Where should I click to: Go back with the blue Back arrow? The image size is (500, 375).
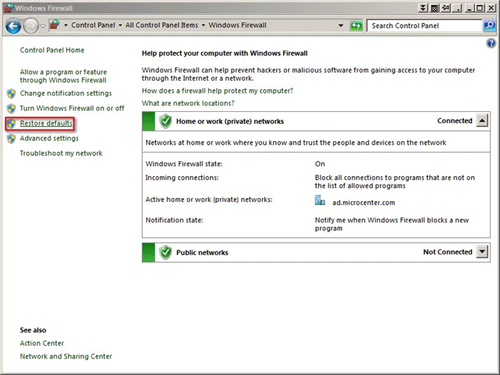[14, 26]
